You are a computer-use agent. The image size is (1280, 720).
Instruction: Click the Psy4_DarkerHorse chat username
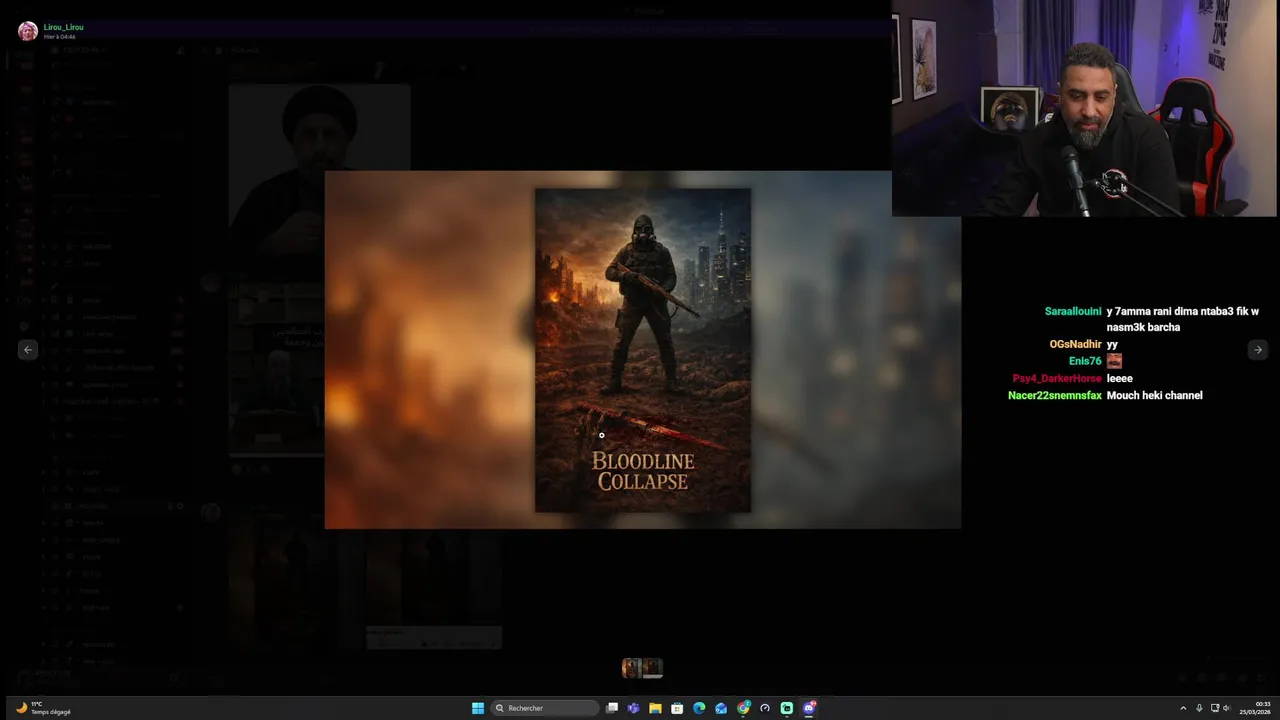click(1057, 378)
